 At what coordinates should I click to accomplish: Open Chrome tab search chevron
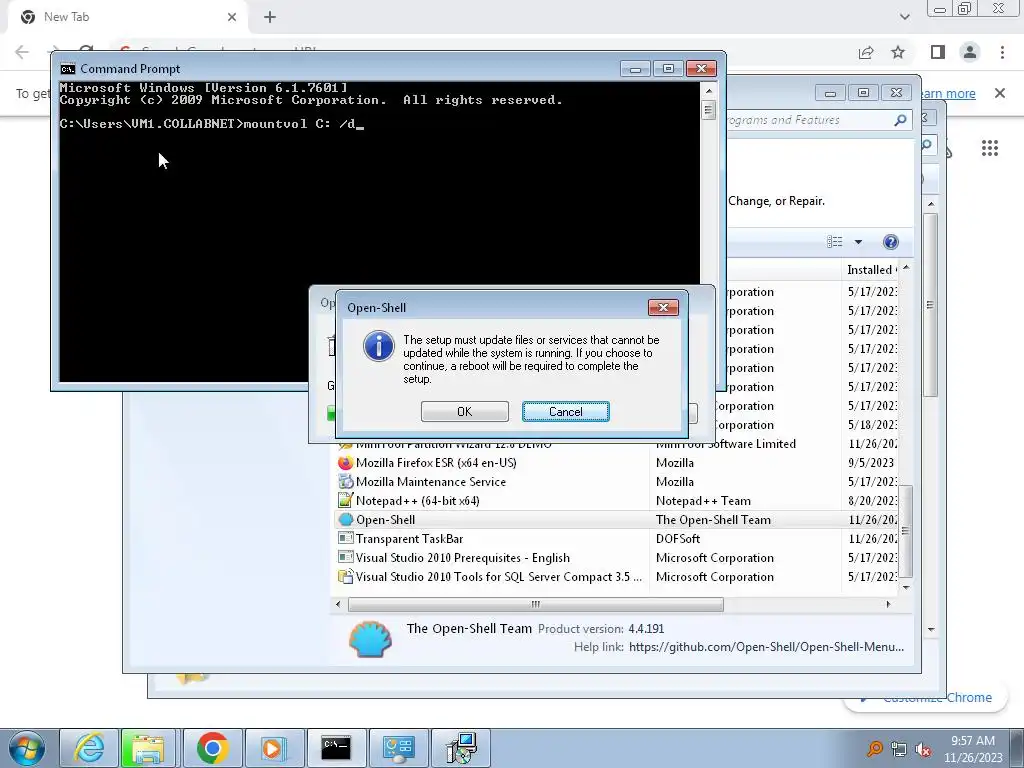pyautogui.click(x=904, y=17)
